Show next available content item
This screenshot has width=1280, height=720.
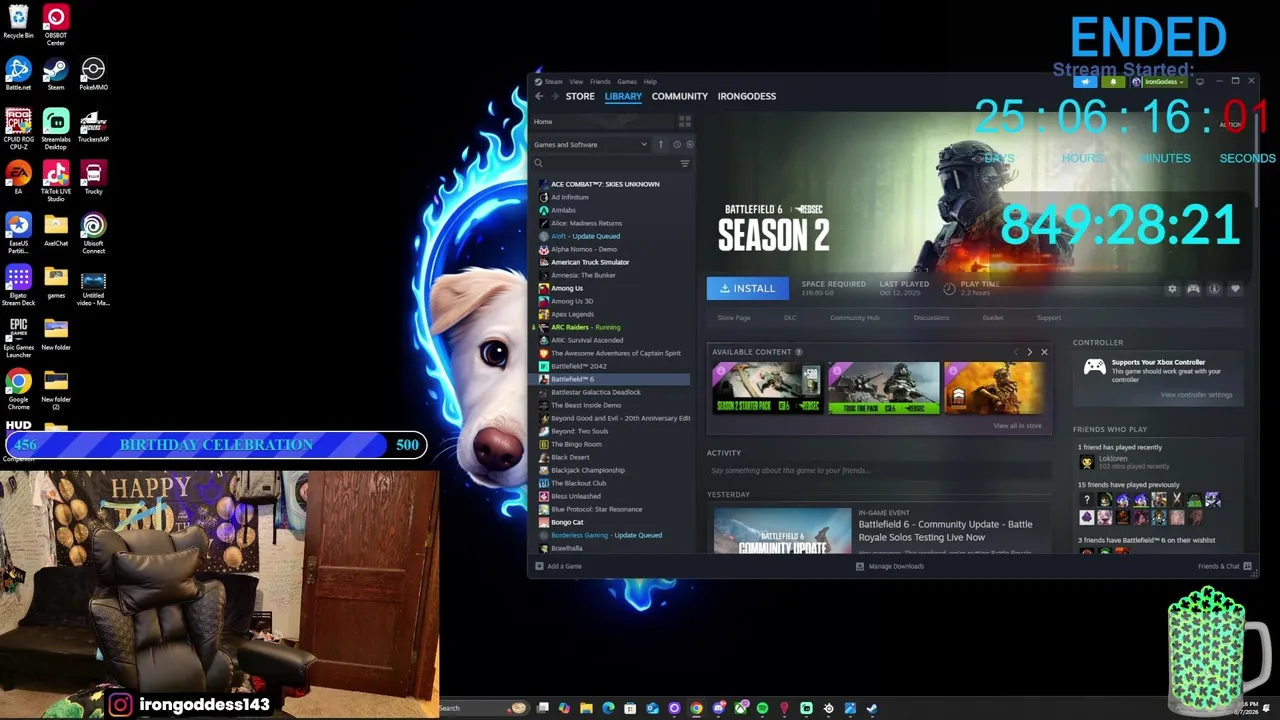(1029, 352)
